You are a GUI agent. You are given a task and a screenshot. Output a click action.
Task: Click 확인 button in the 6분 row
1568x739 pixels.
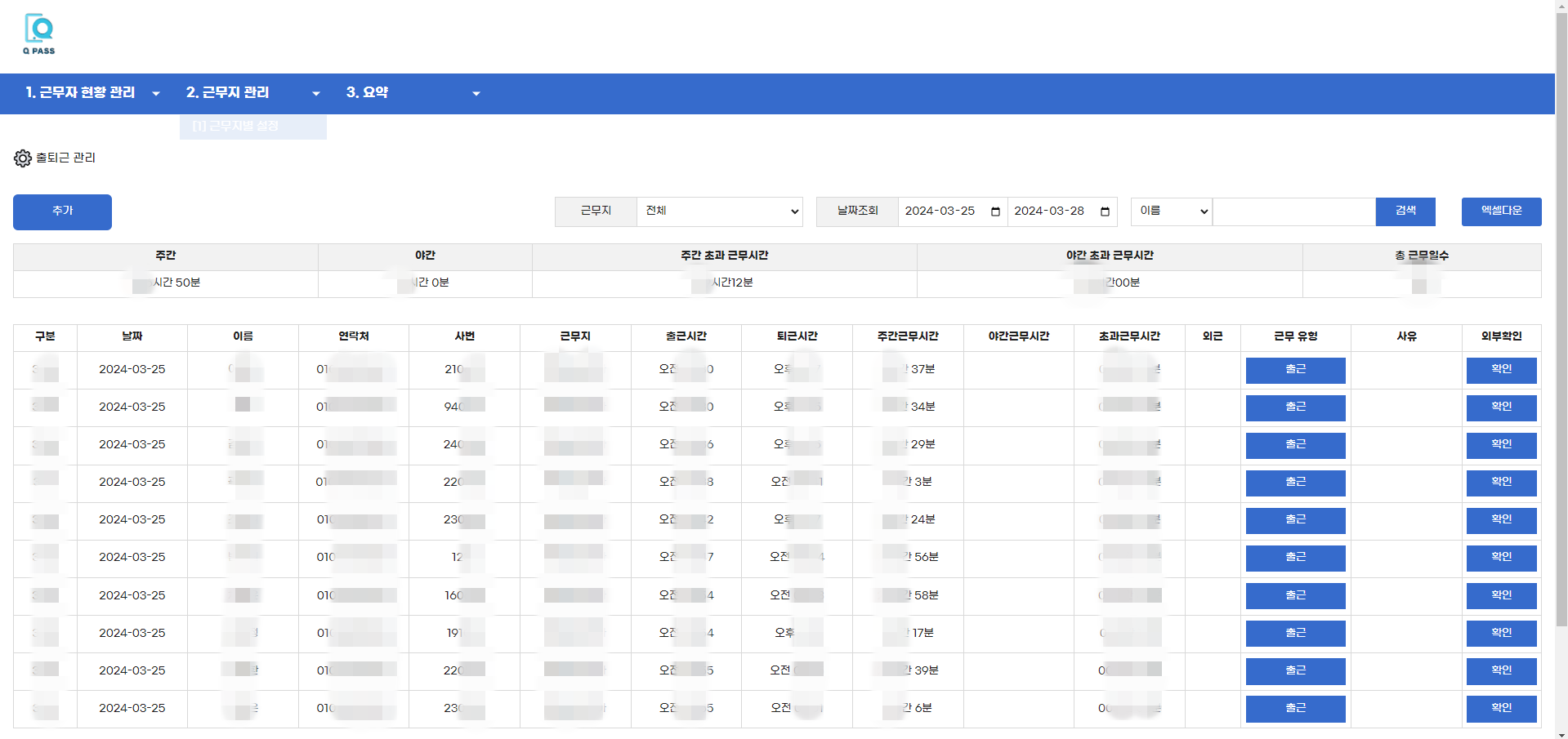[1502, 709]
